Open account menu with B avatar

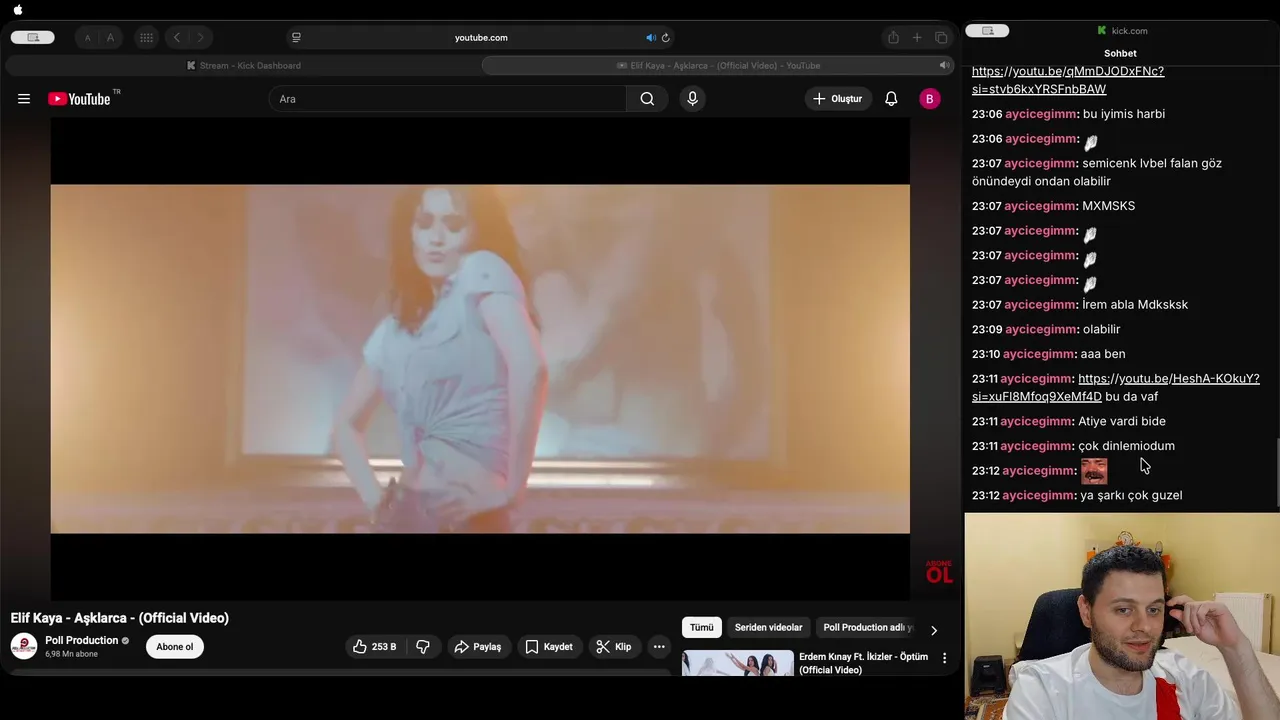930,99
